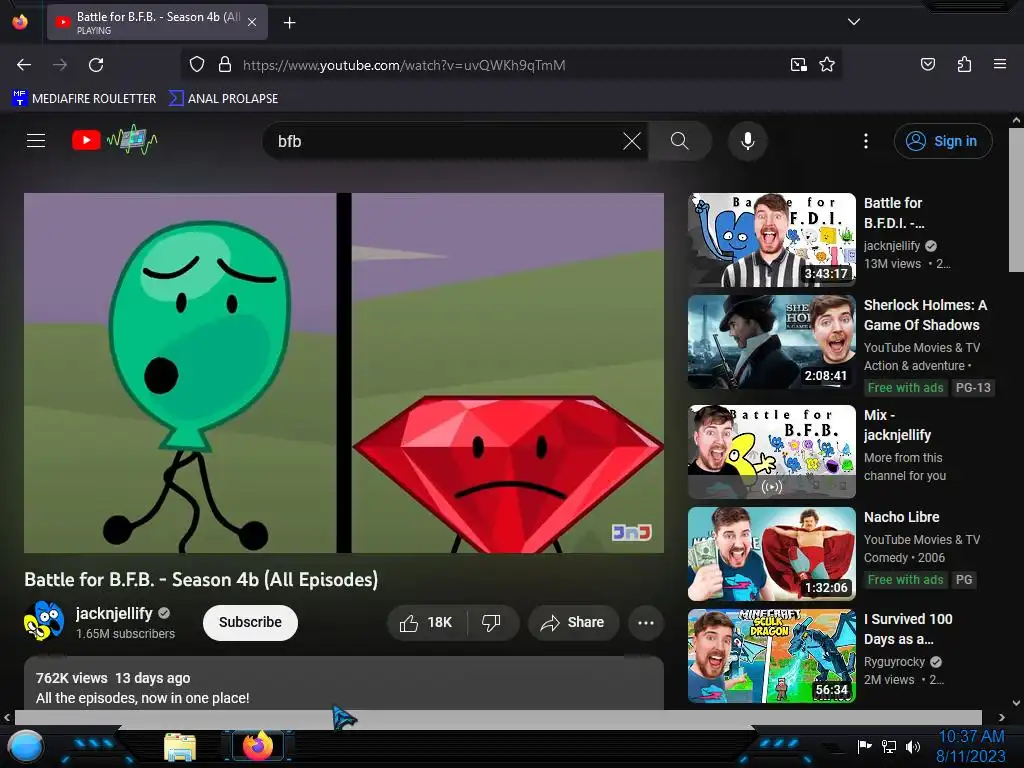This screenshot has width=1024, height=768.
Task: Open File Explorer from taskbar
Action: (x=180, y=747)
